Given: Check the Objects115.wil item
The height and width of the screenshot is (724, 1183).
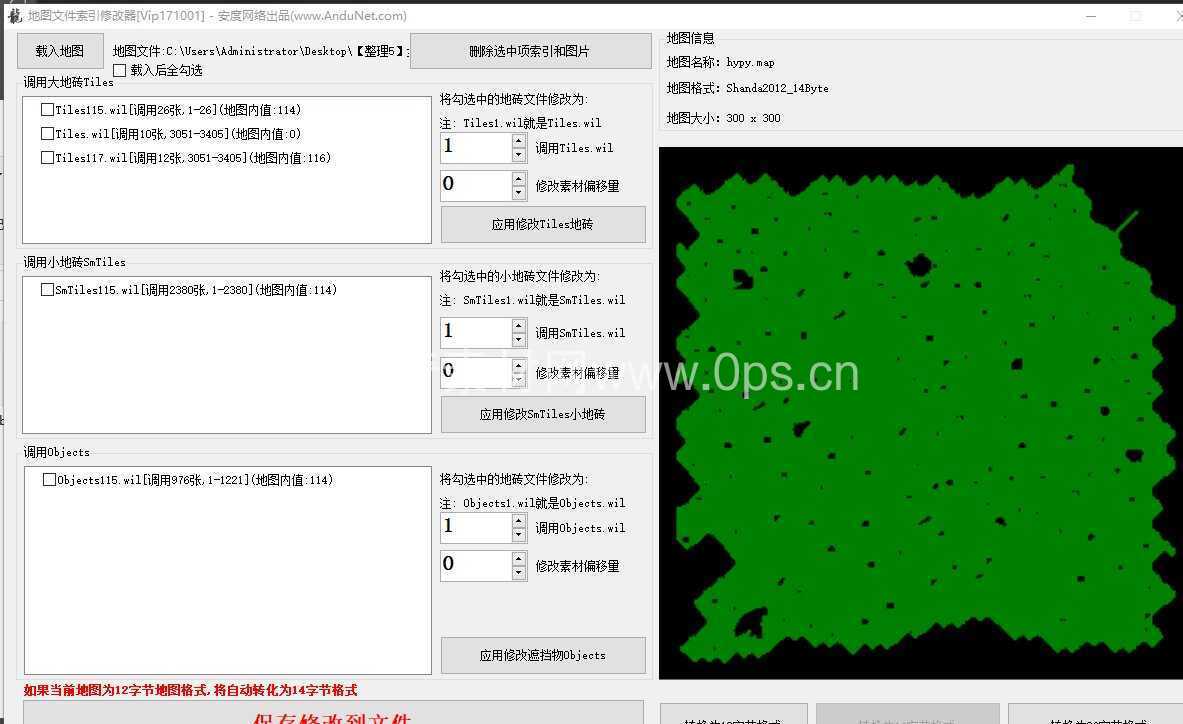Looking at the screenshot, I should coord(49,480).
